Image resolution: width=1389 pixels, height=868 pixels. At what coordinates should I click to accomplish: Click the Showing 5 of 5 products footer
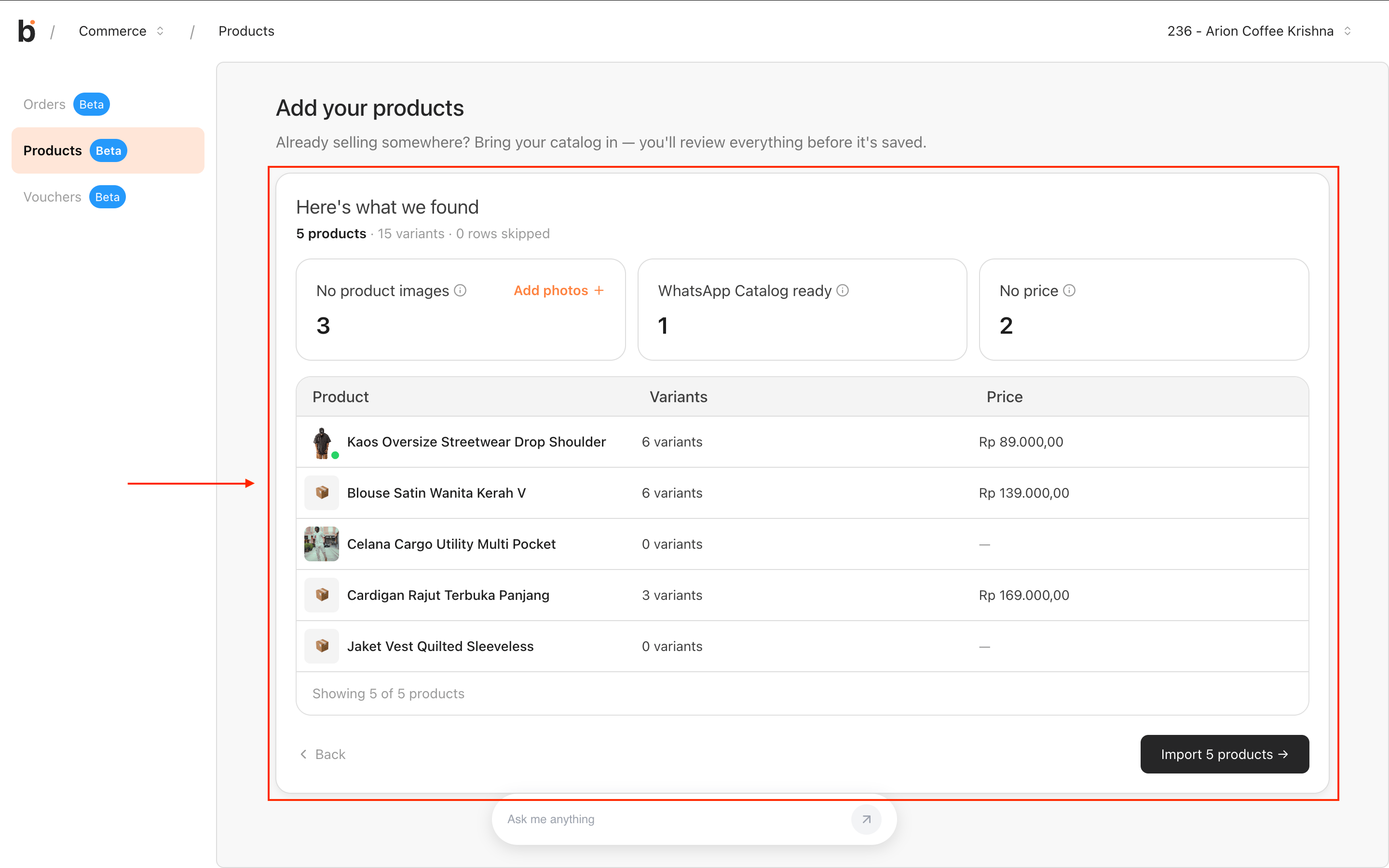pos(389,693)
